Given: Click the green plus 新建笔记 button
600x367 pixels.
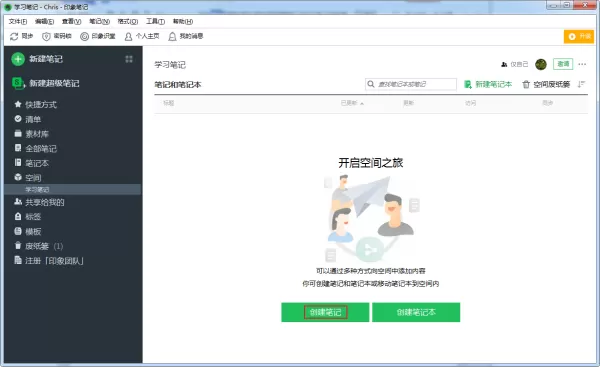Looking at the screenshot, I should [x=37, y=59].
